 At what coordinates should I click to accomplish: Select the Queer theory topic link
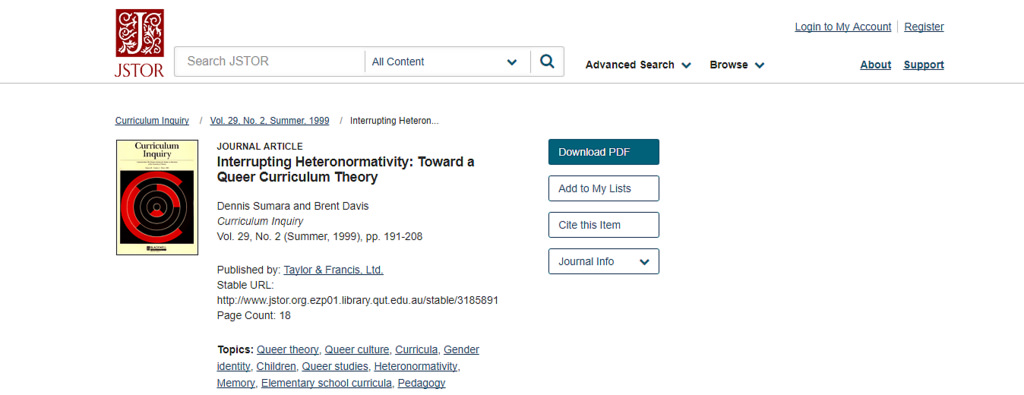click(287, 349)
